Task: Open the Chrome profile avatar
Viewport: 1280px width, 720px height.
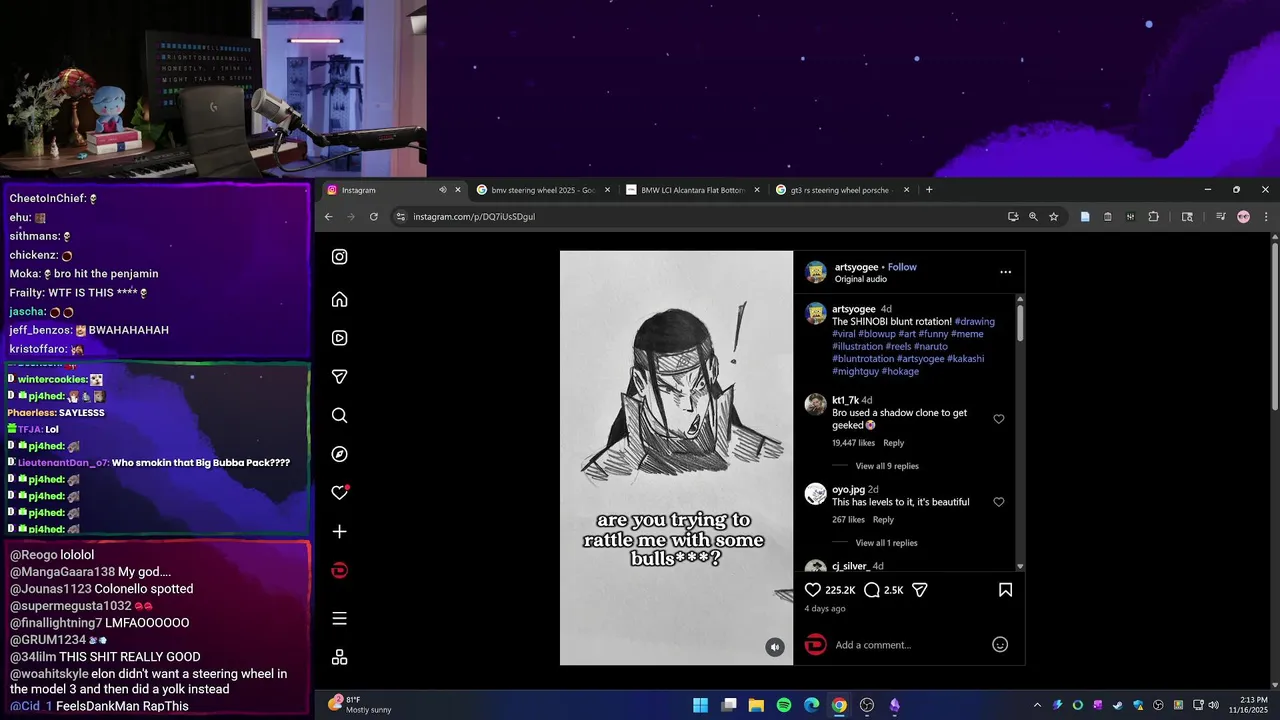Action: [x=1244, y=217]
